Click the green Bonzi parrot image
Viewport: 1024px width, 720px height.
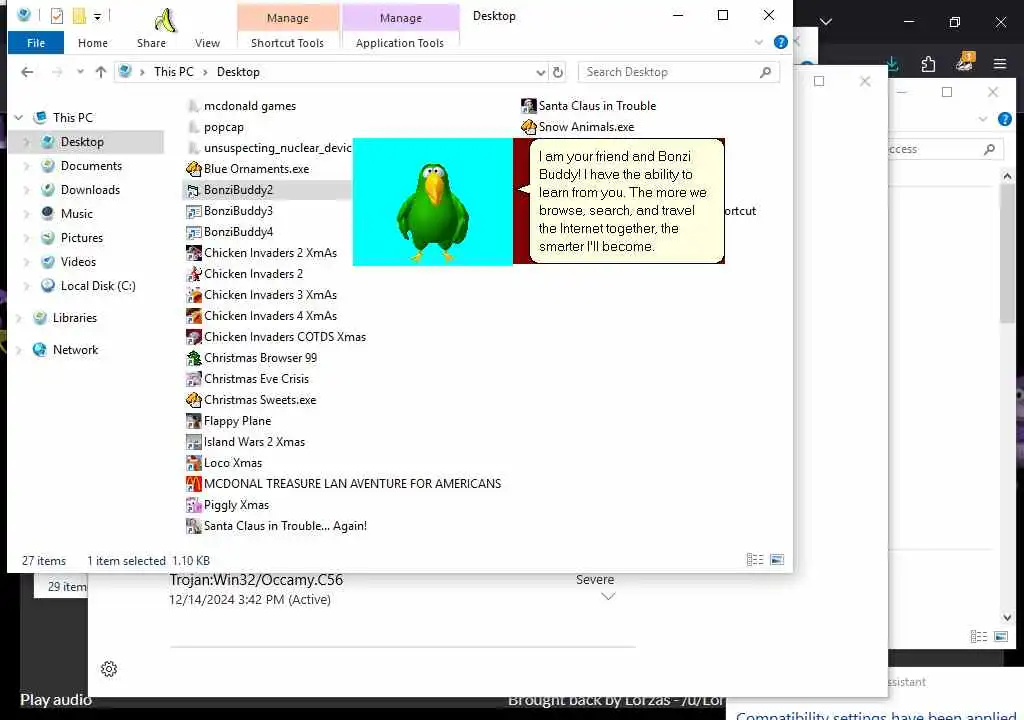432,214
